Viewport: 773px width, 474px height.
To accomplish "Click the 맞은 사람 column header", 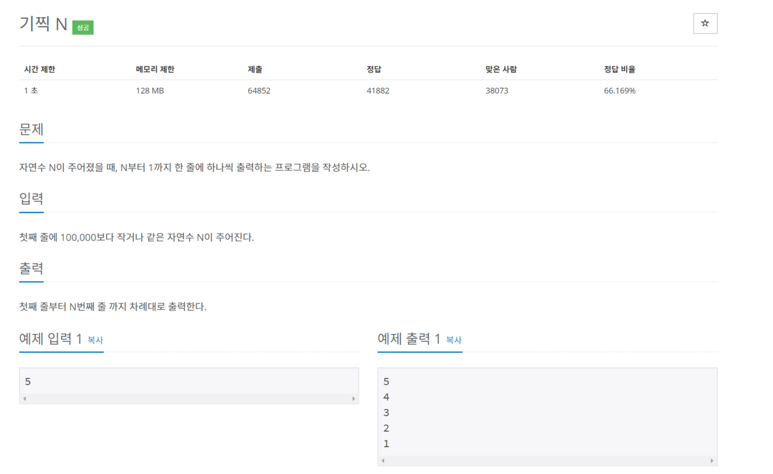I will point(501,69).
